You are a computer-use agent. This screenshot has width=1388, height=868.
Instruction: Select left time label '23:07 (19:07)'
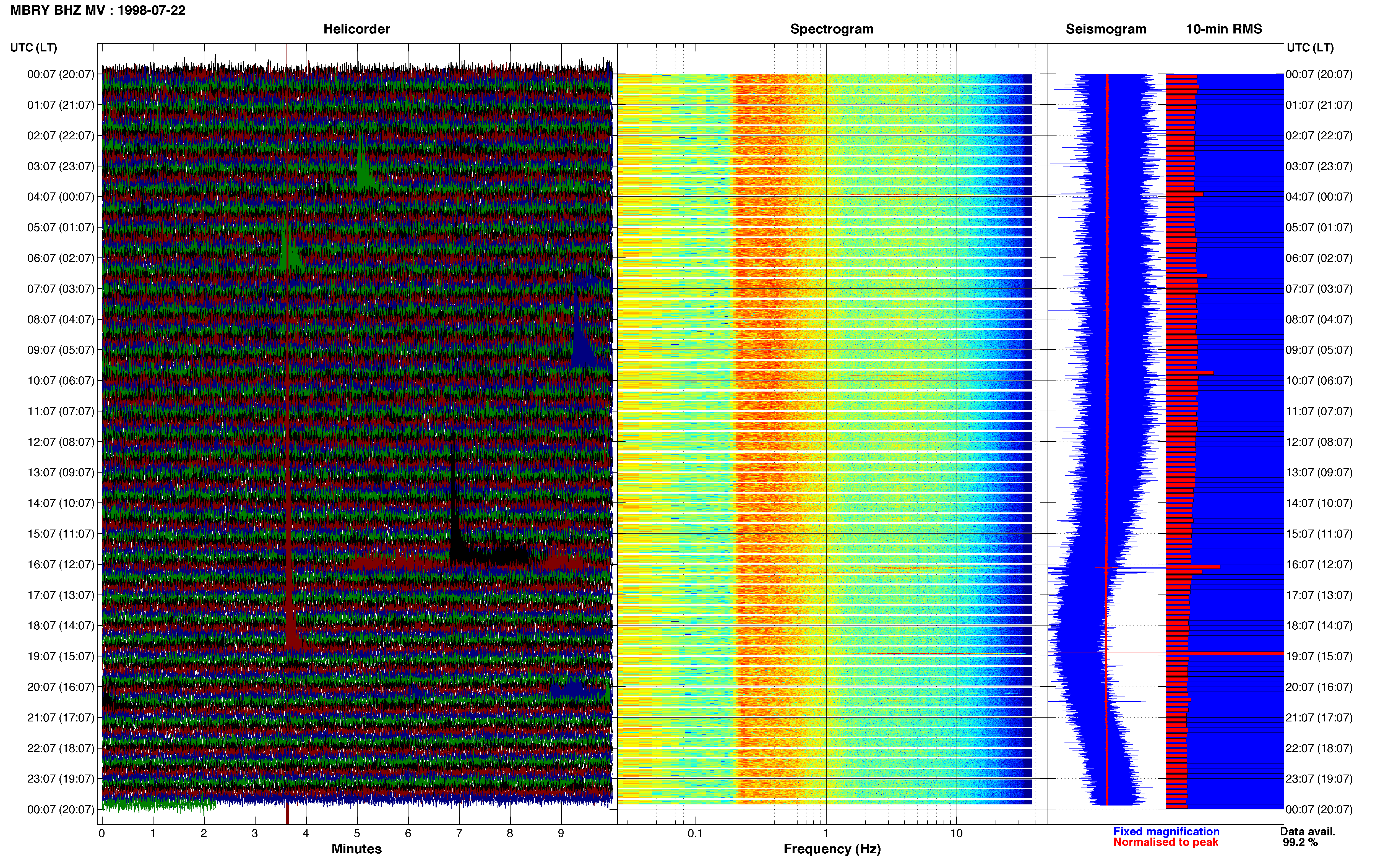61,779
